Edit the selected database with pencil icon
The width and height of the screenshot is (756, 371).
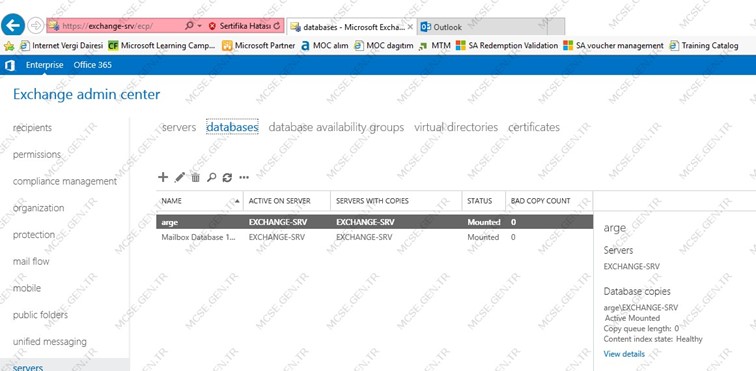click(179, 178)
